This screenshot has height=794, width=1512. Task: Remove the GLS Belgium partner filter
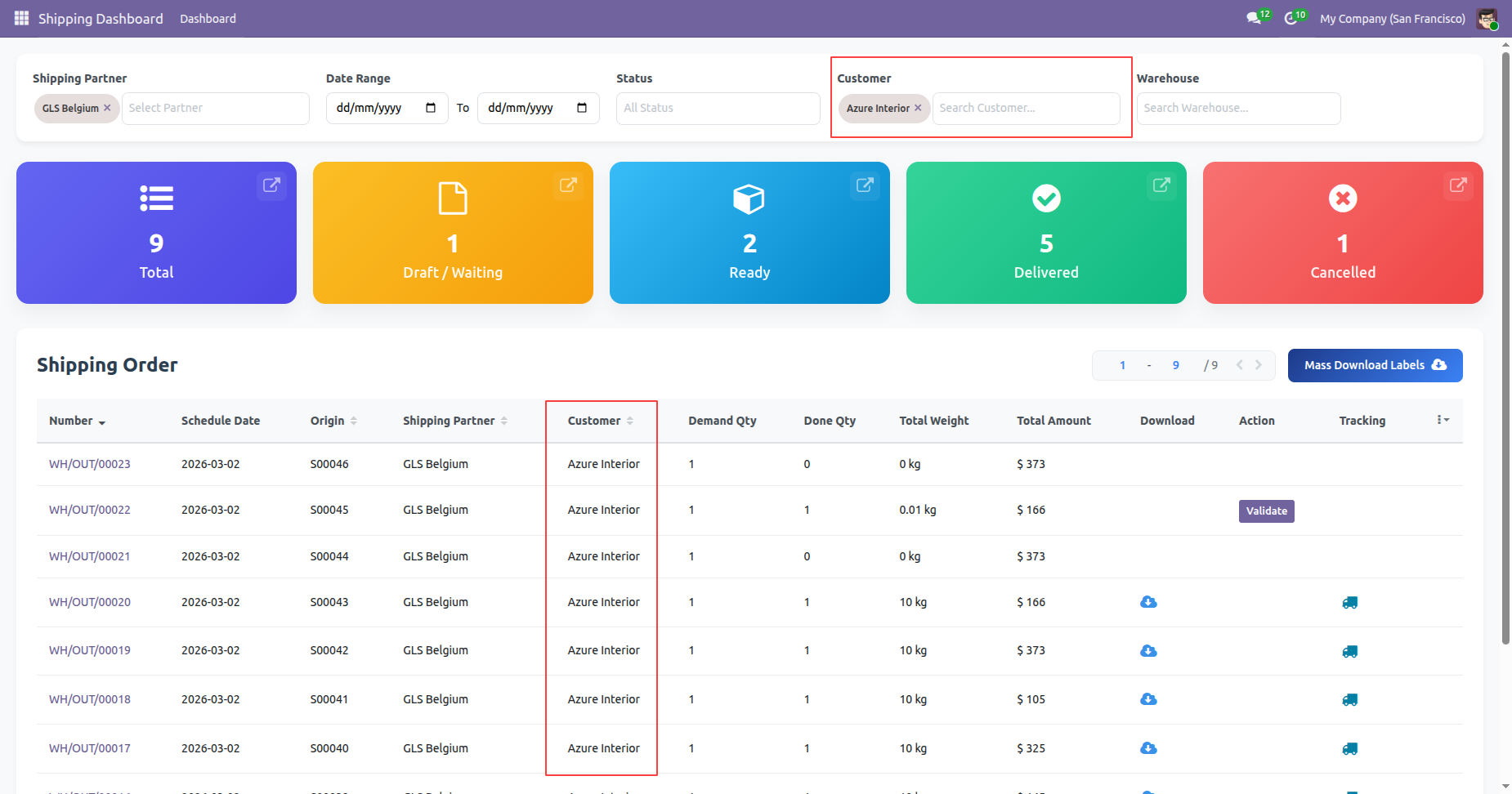107,108
